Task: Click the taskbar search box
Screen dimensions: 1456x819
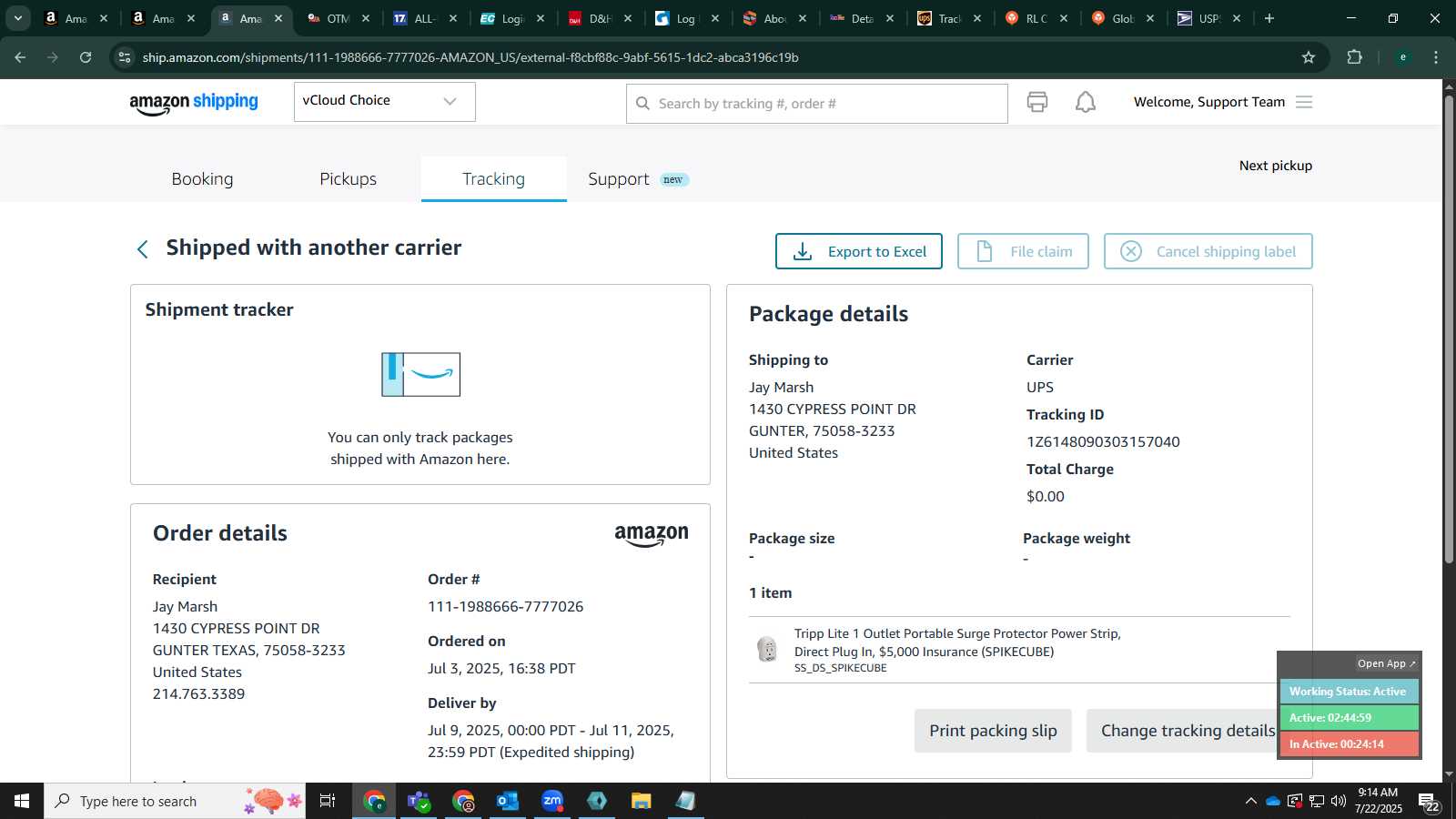Action: click(175, 801)
